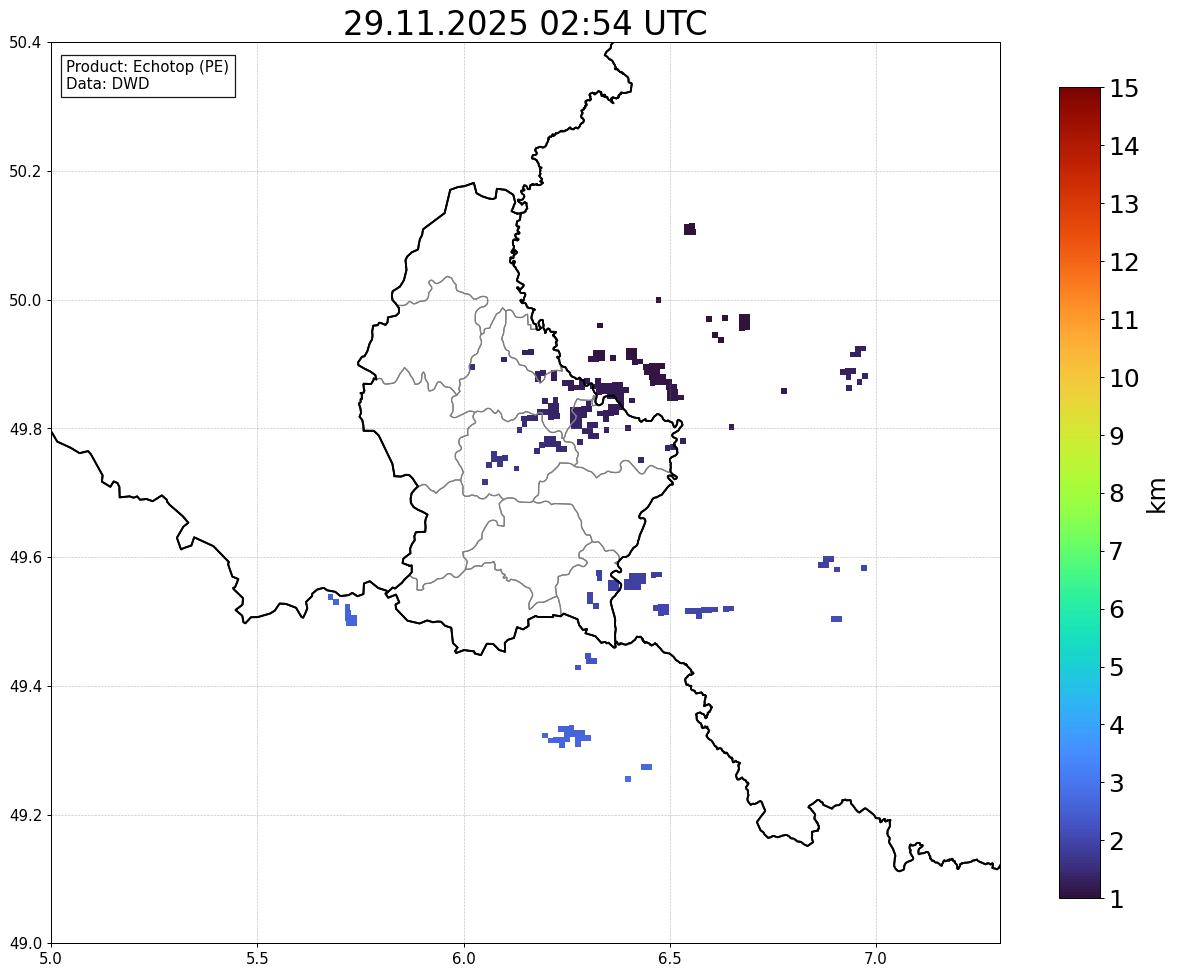Click the colorbar gradient scale

click(x=1080, y=493)
